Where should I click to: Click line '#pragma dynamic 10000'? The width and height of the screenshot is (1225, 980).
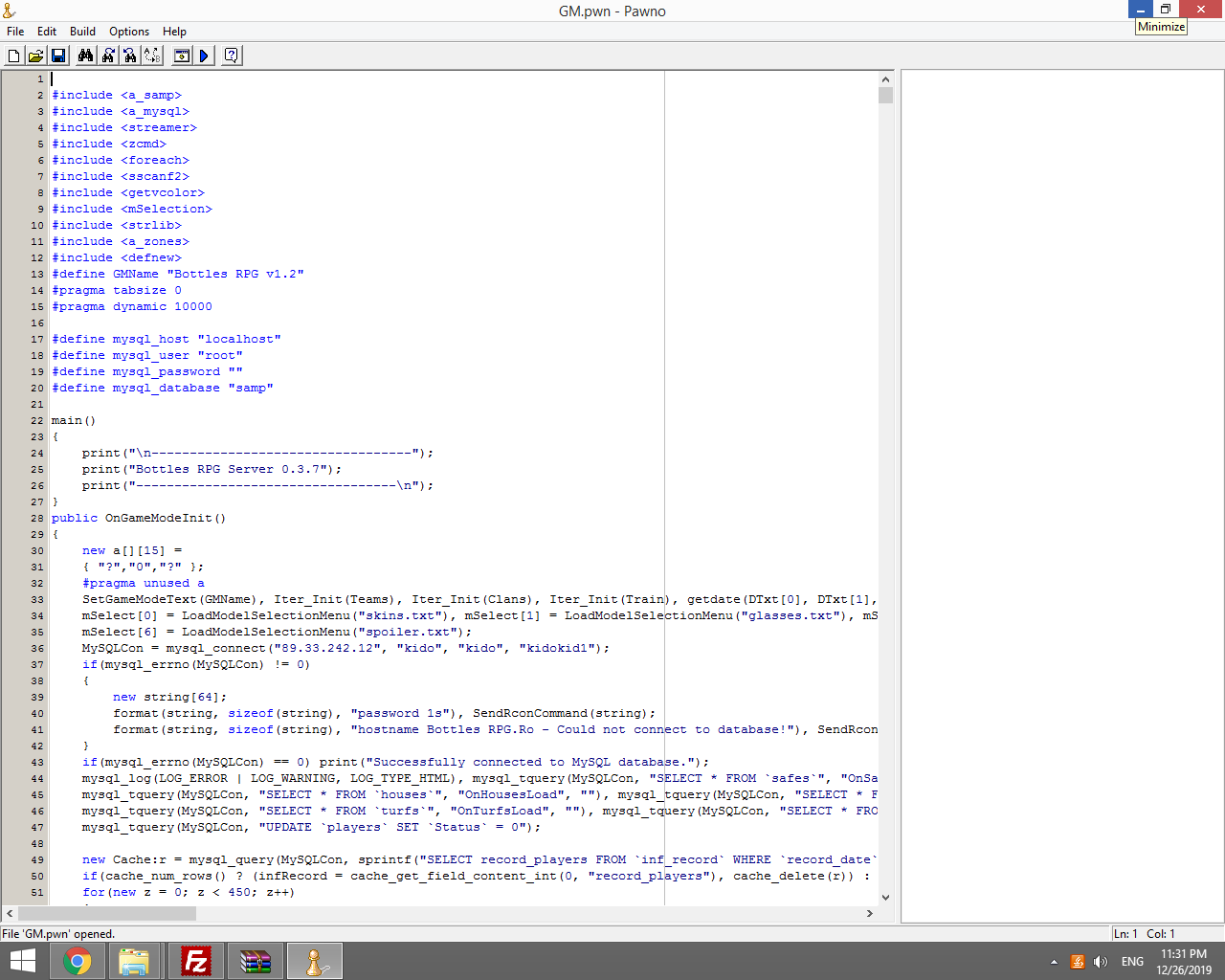[x=132, y=306]
